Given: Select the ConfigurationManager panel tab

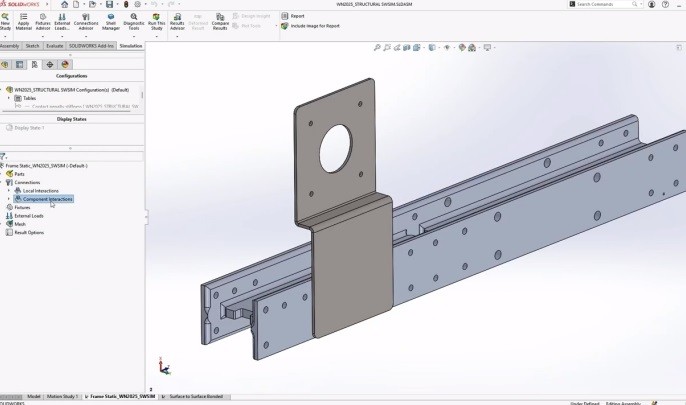Looking at the screenshot, I should 35,65.
